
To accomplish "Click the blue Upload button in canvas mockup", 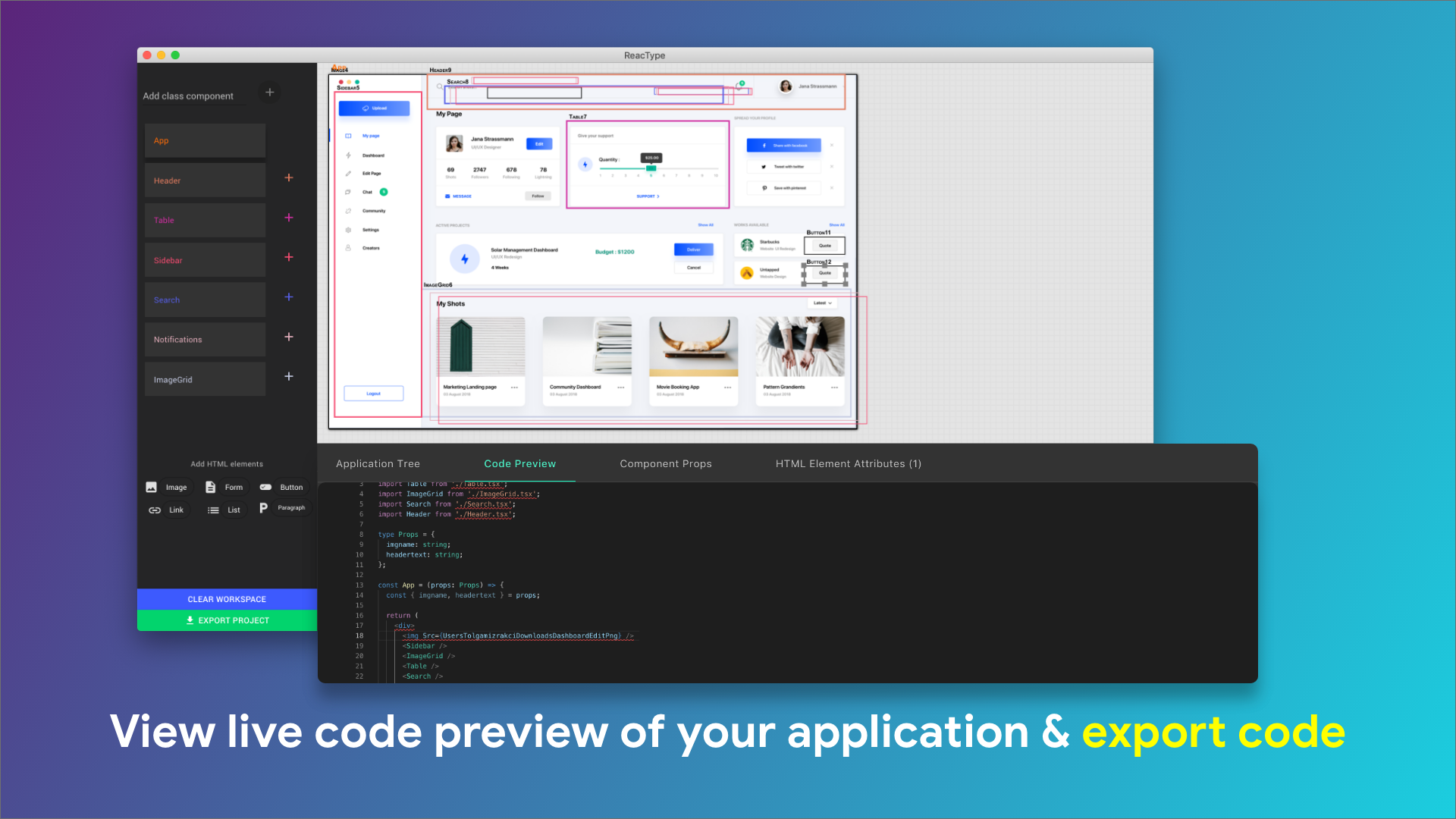I will 374,108.
